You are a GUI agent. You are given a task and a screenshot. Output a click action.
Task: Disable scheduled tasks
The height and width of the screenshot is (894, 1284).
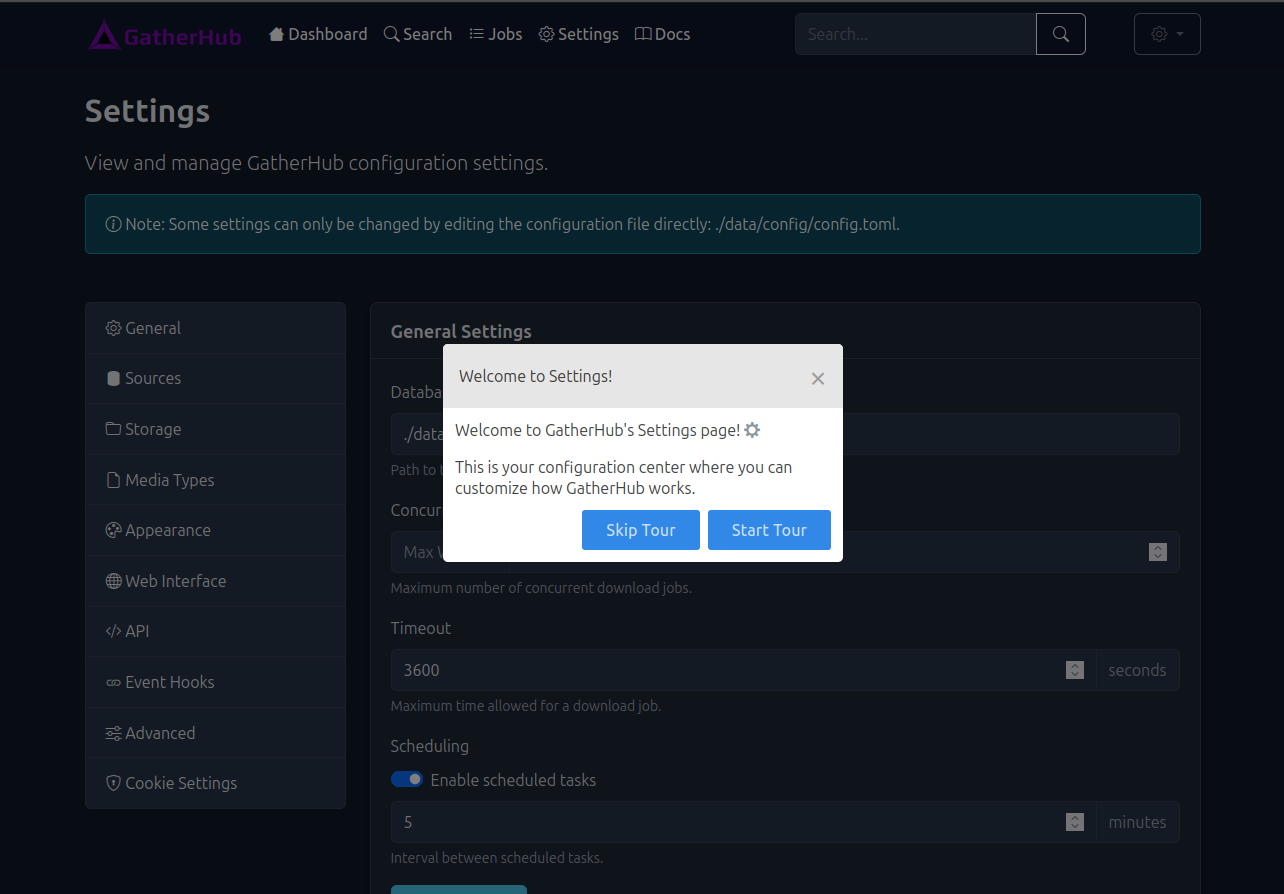tap(407, 778)
